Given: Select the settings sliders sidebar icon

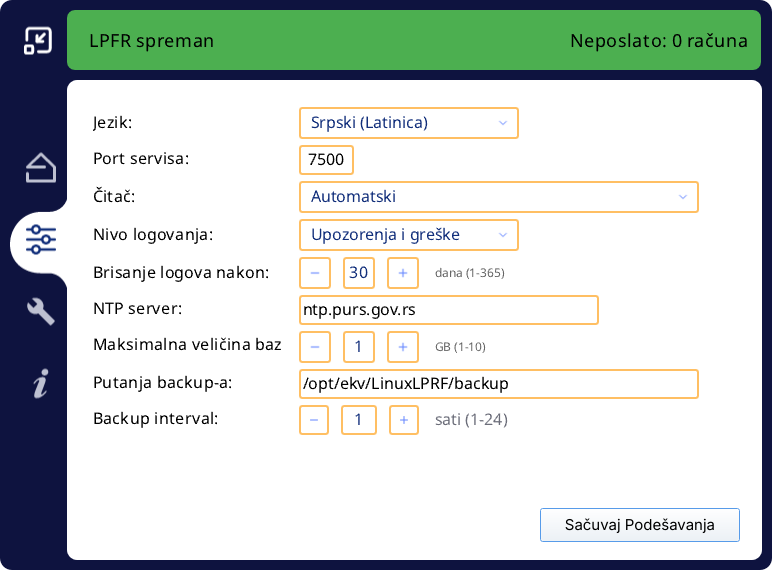Looking at the screenshot, I should click(40, 240).
